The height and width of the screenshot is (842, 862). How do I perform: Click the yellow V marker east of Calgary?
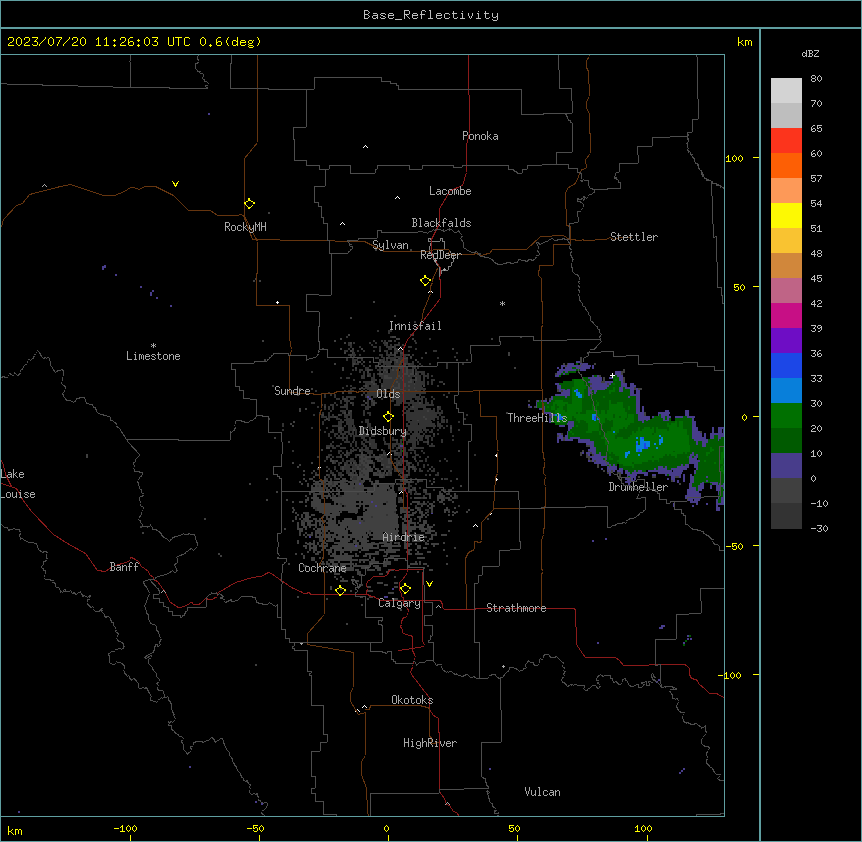(429, 584)
